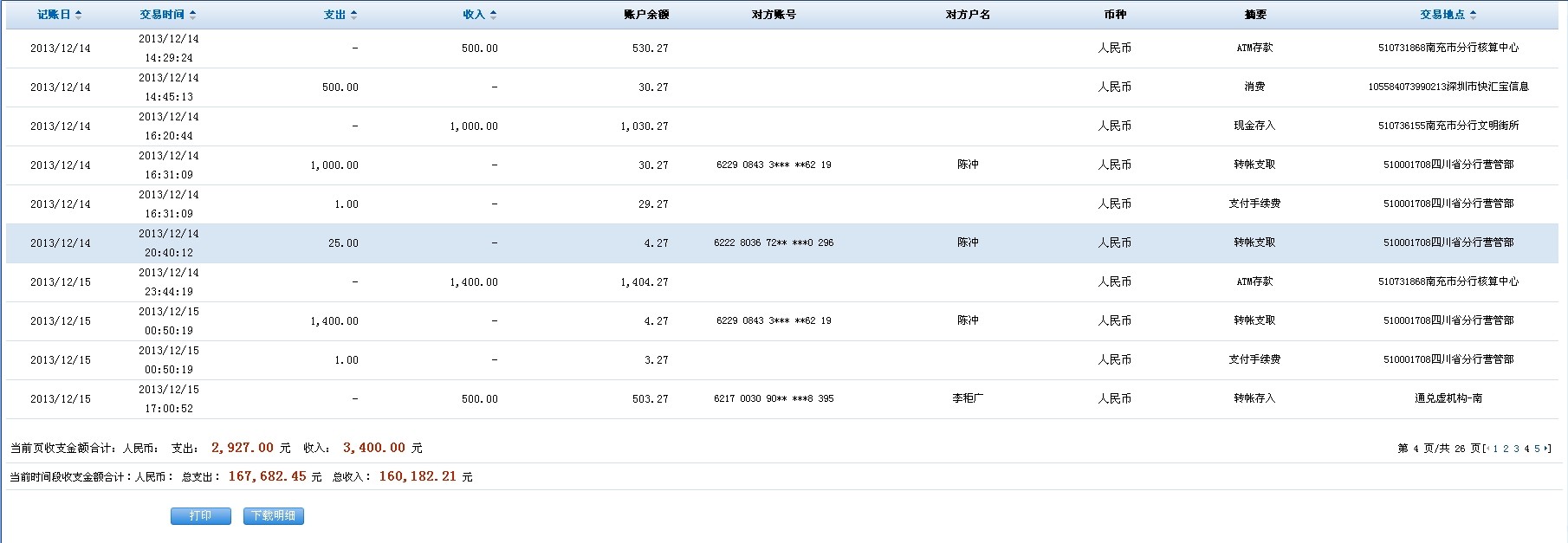This screenshot has width=1568, height=543.
Task: Click balance value 3.27
Action: (657, 360)
